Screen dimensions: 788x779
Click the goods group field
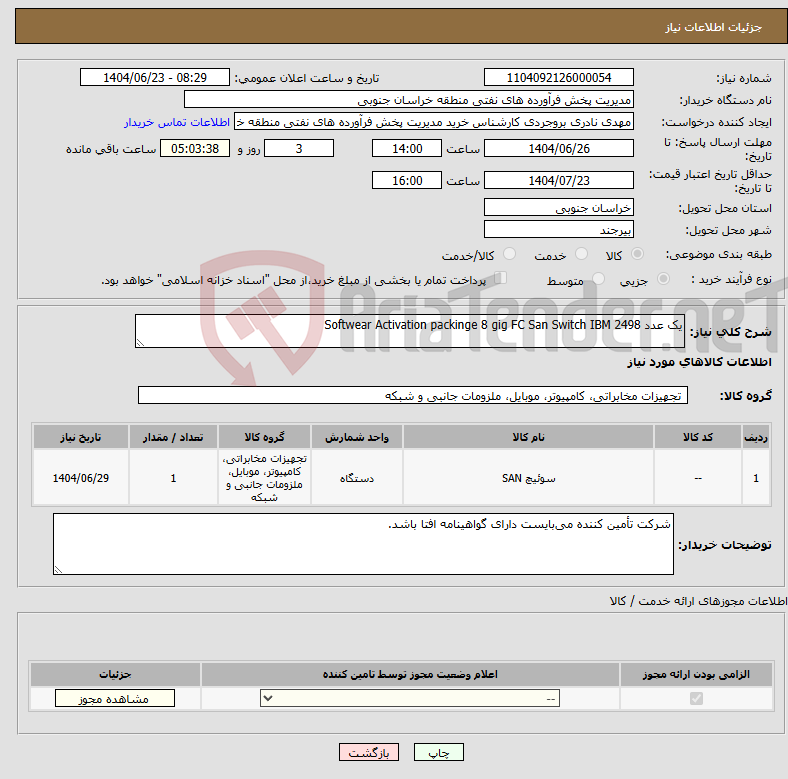[x=413, y=396]
